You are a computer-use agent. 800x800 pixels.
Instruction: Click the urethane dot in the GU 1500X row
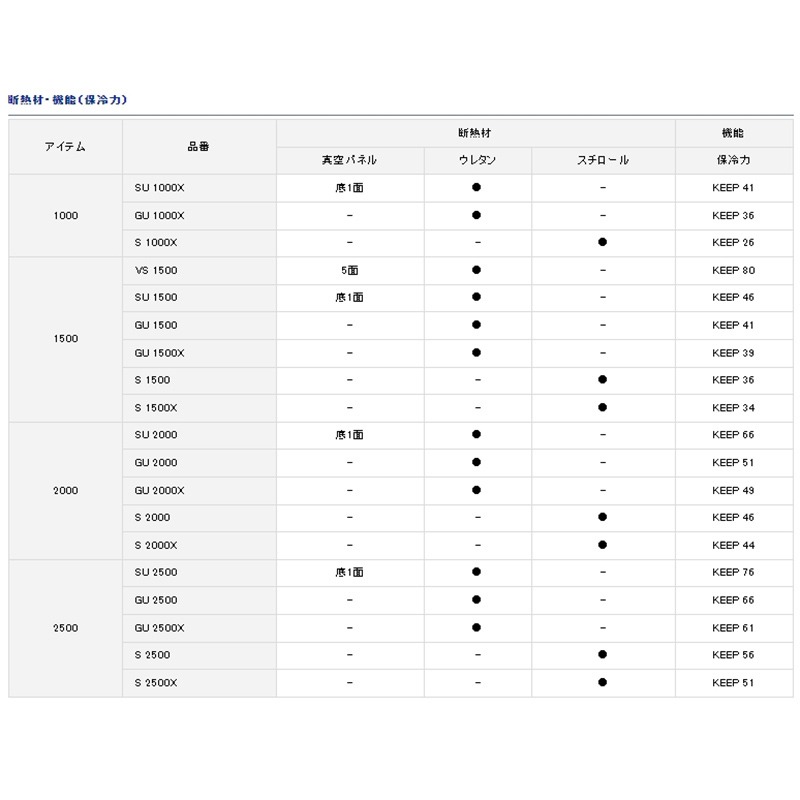477,353
